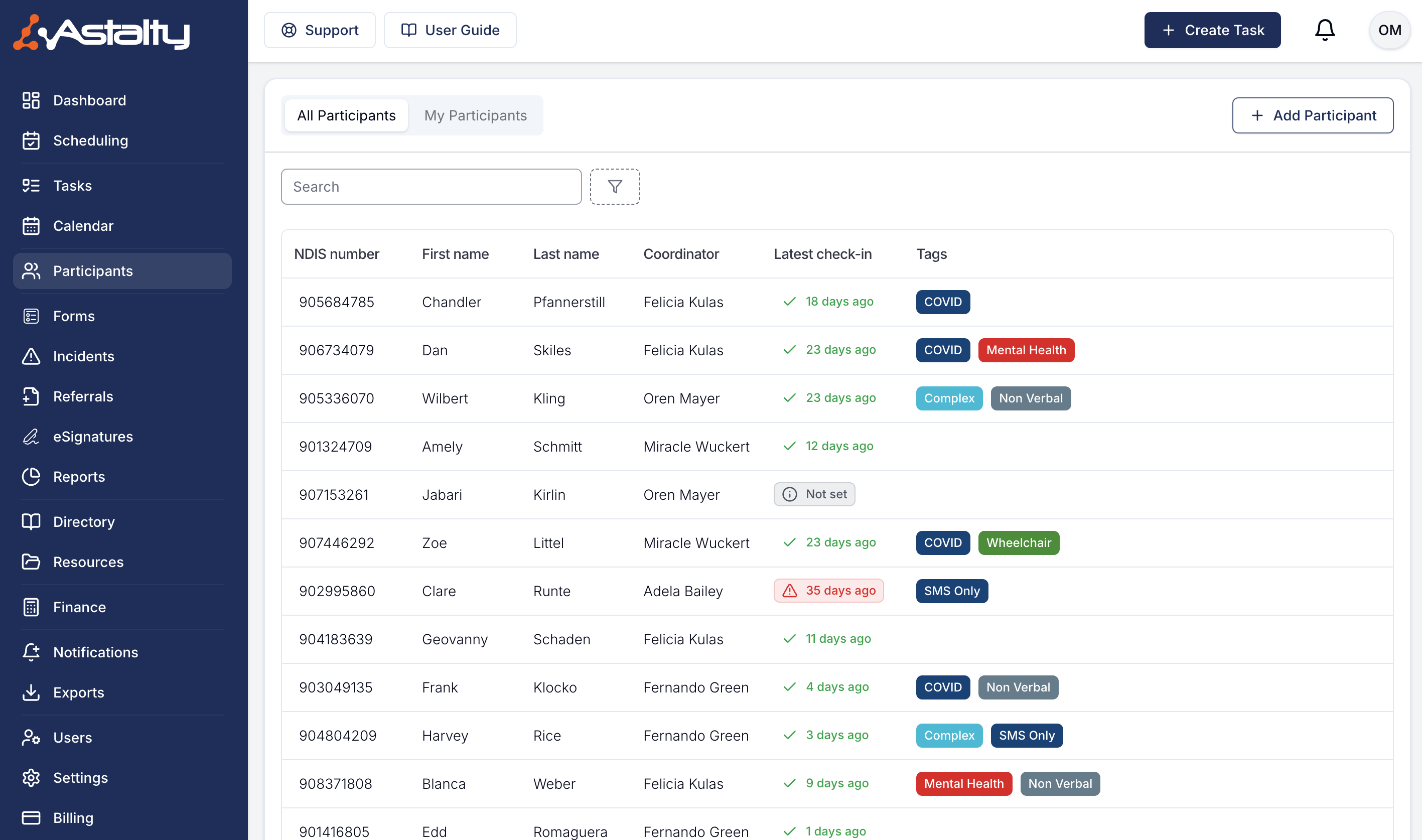Click the 11 days ago check-in
The width and height of the screenshot is (1422, 840).
click(827, 639)
